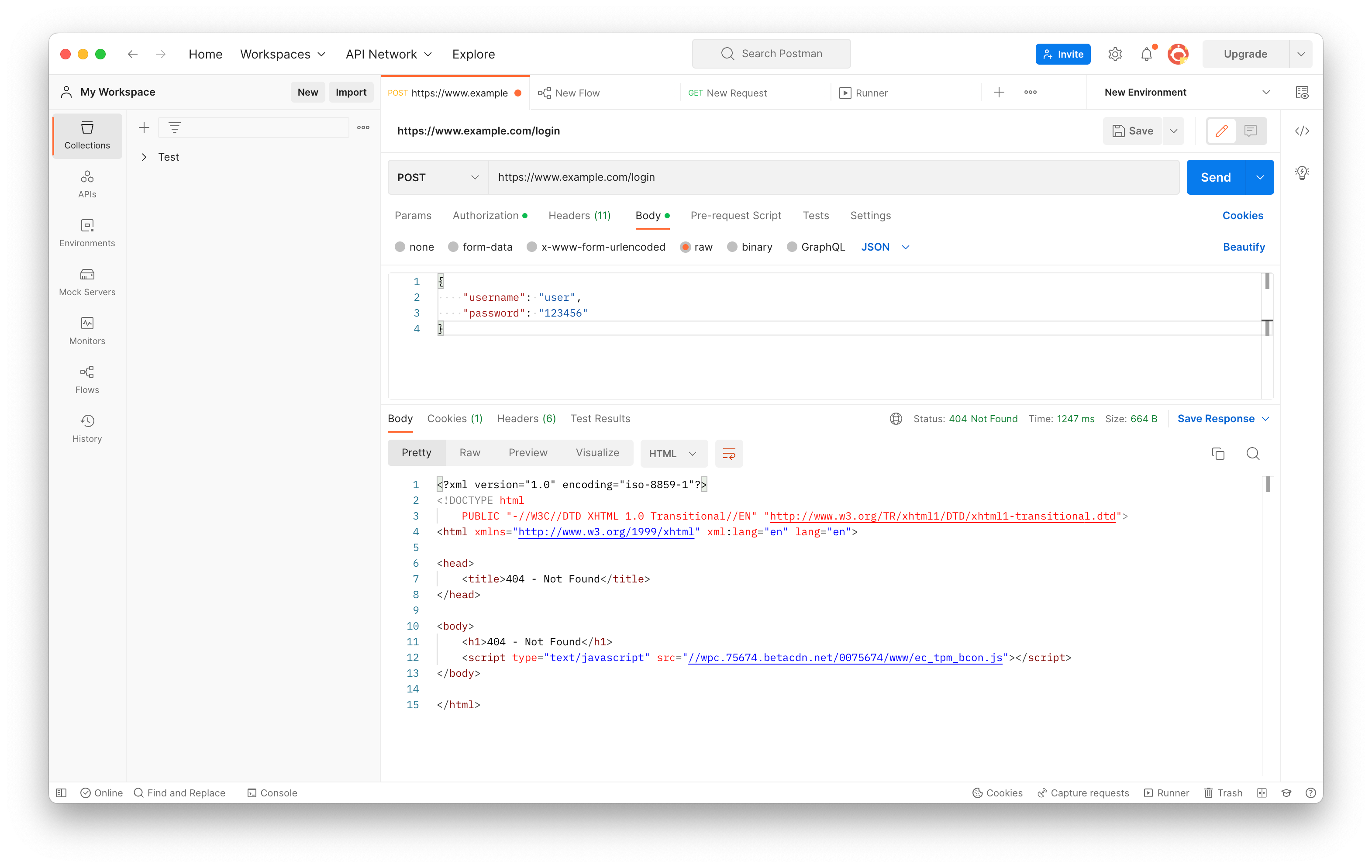The height and width of the screenshot is (868, 1372).
Task: Open the Collections sidebar panel
Action: [86, 135]
